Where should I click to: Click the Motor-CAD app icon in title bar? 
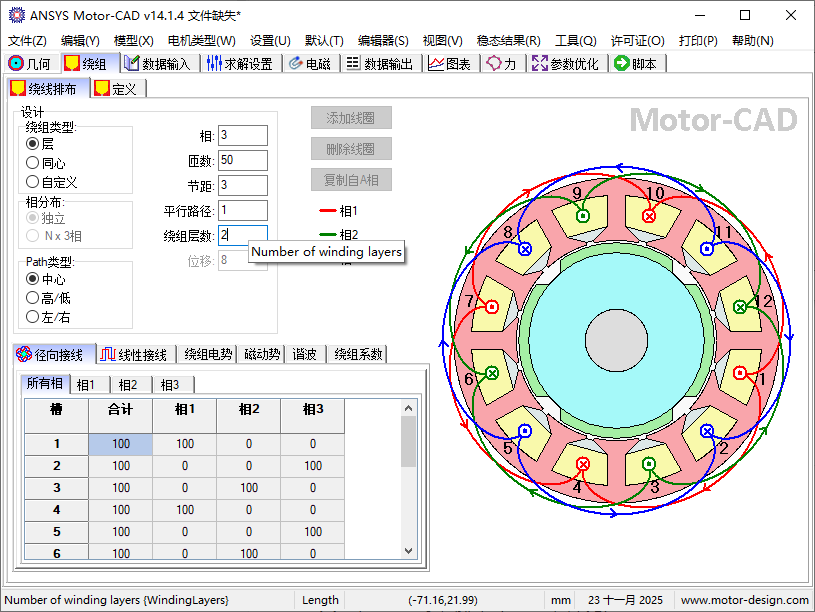pyautogui.click(x=17, y=15)
